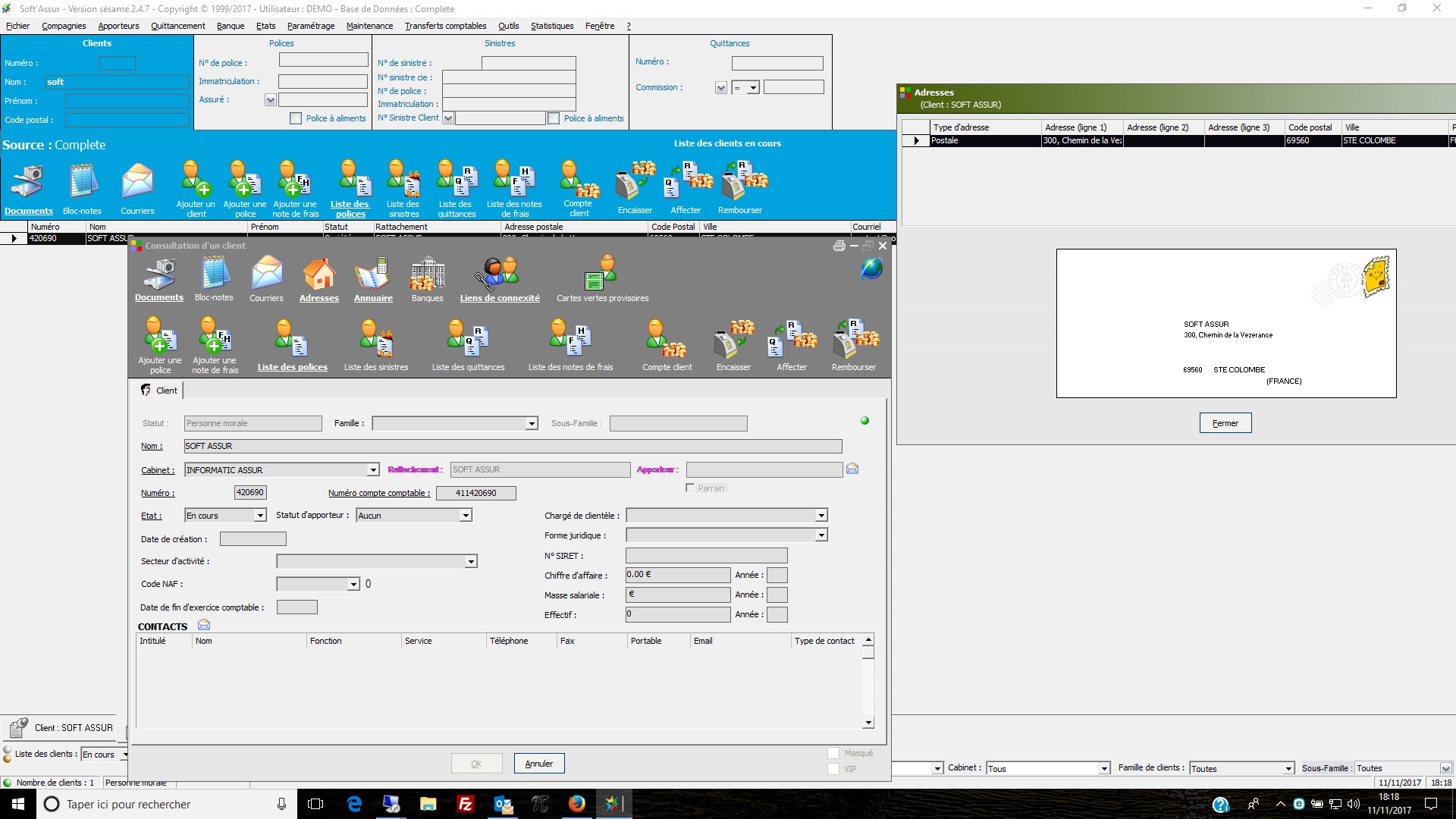
Task: Click Ajouter une note de frais in main toolbar
Action: click(295, 188)
